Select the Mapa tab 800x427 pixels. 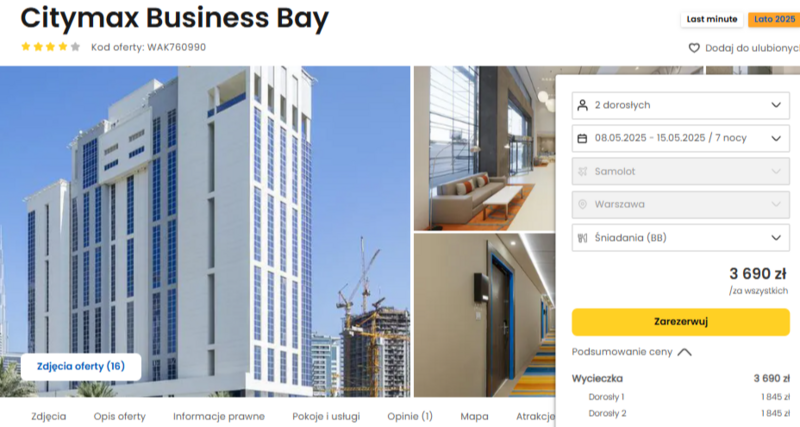[x=474, y=416]
